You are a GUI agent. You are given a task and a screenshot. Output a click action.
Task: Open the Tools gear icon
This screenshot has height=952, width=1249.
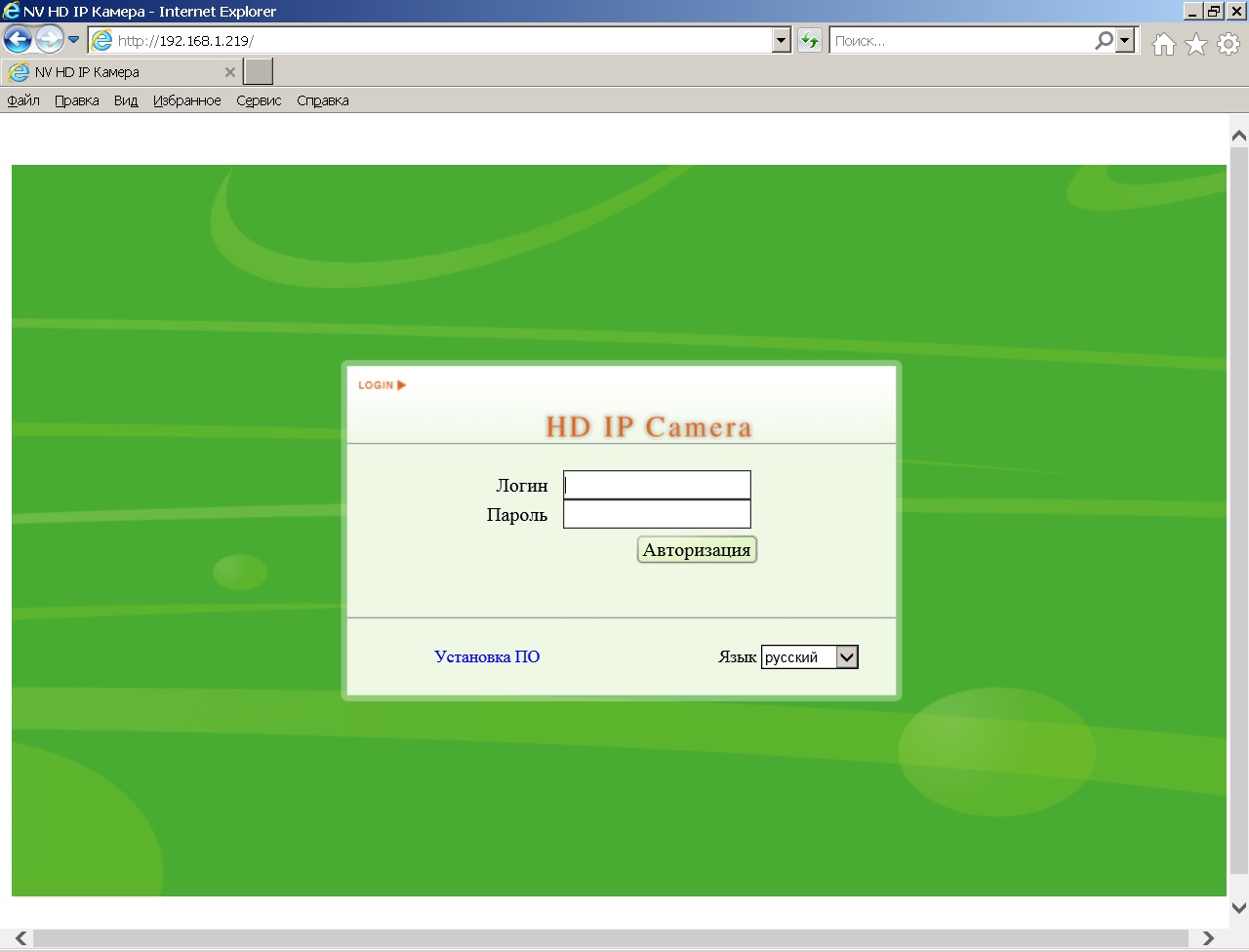1229,44
